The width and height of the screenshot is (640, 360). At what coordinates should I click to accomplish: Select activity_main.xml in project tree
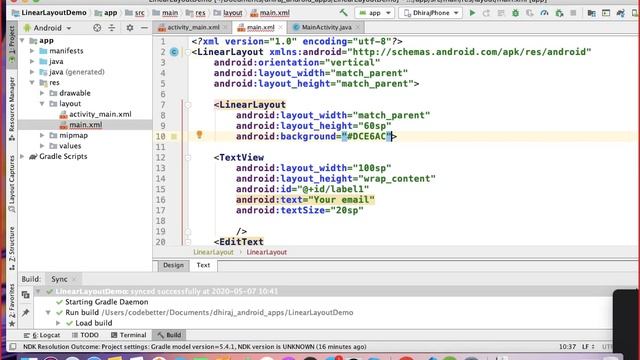[x=100, y=114]
